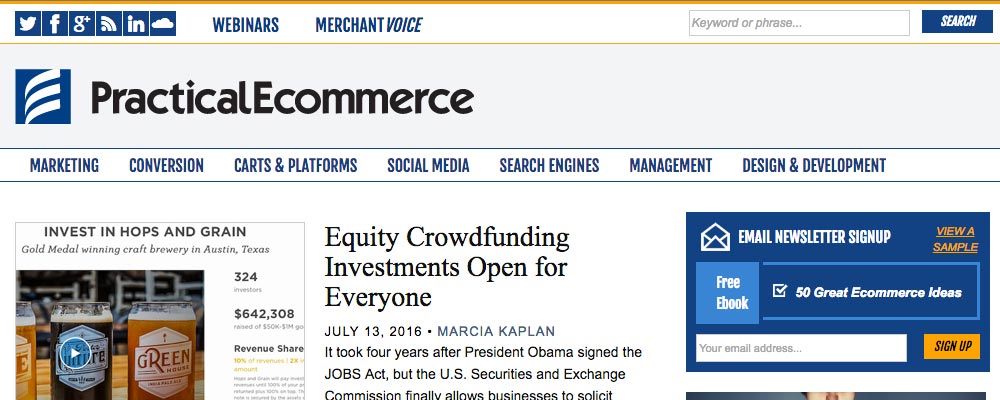Click the newsletter envelope icon
The height and width of the screenshot is (400, 1000).
715,237
